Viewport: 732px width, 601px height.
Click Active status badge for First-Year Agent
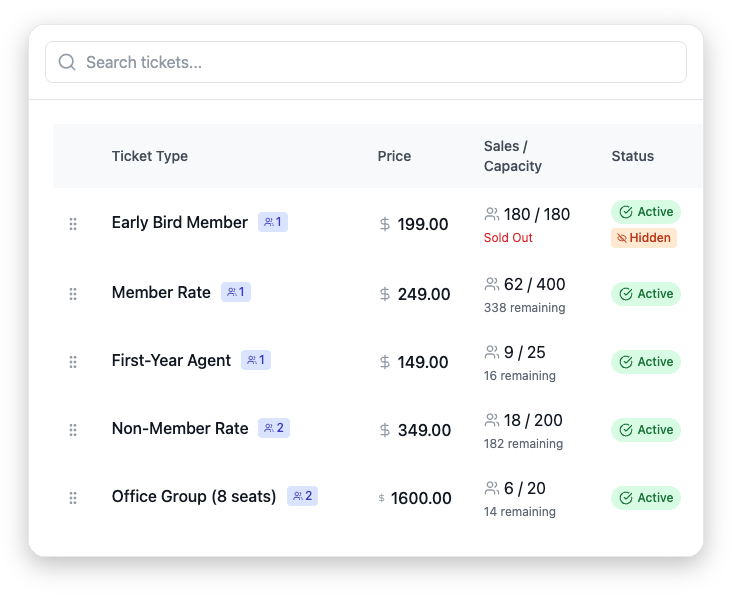(x=646, y=362)
